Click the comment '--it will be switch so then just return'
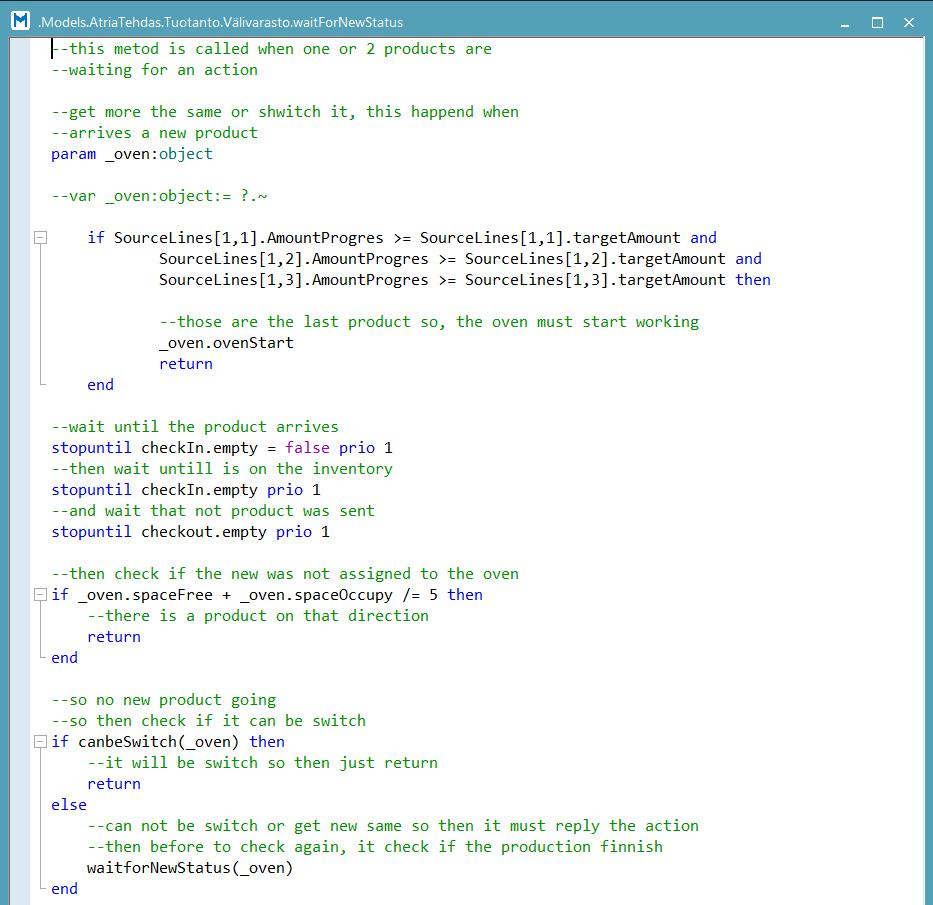This screenshot has width=933, height=905. 262,763
